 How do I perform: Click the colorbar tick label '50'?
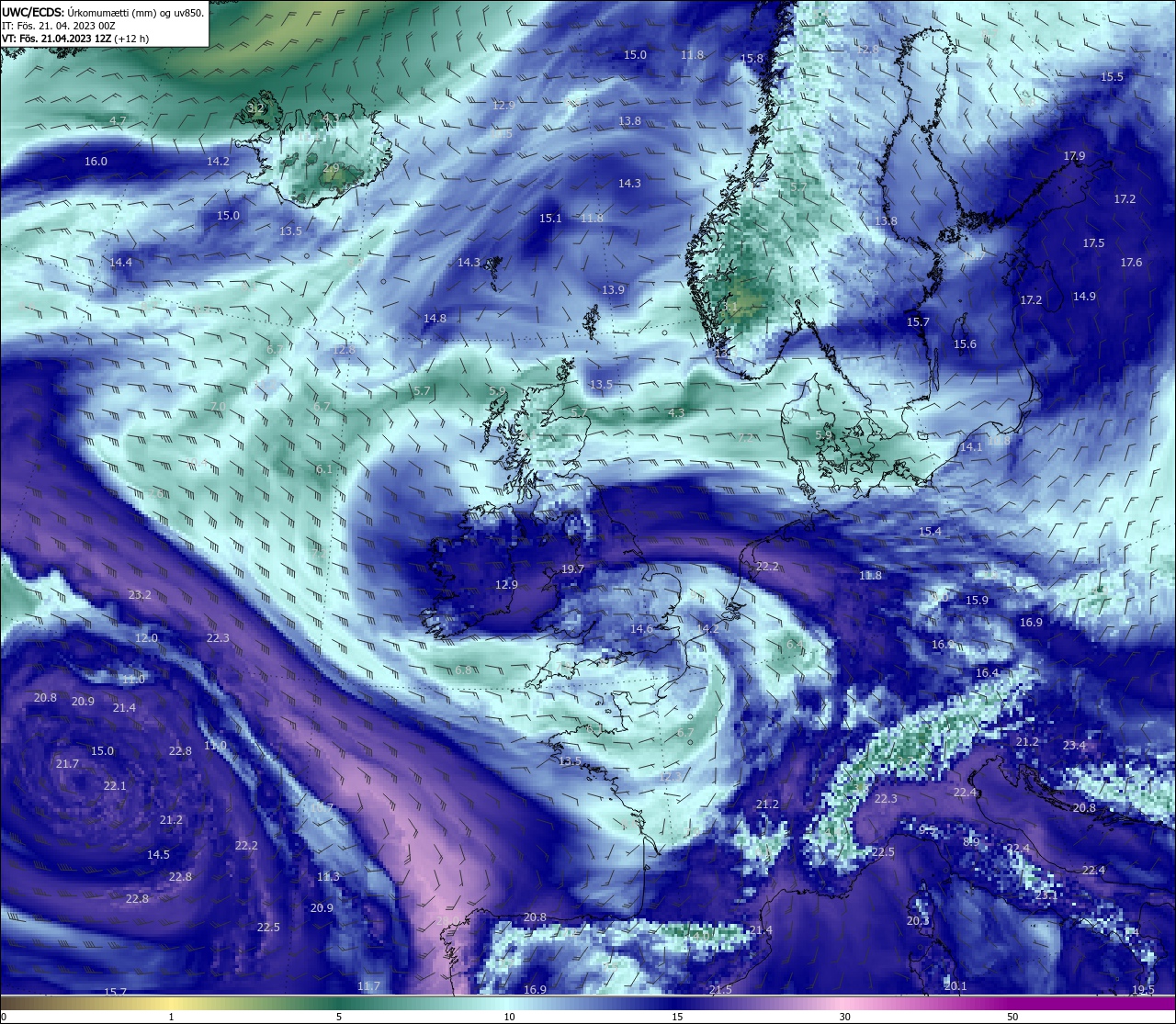pos(1012,1017)
